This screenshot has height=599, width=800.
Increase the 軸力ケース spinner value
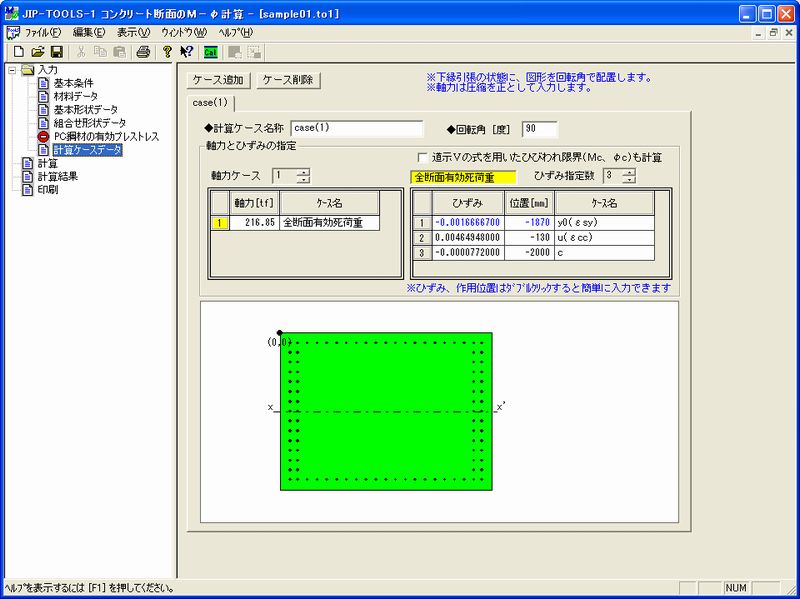tap(303, 172)
